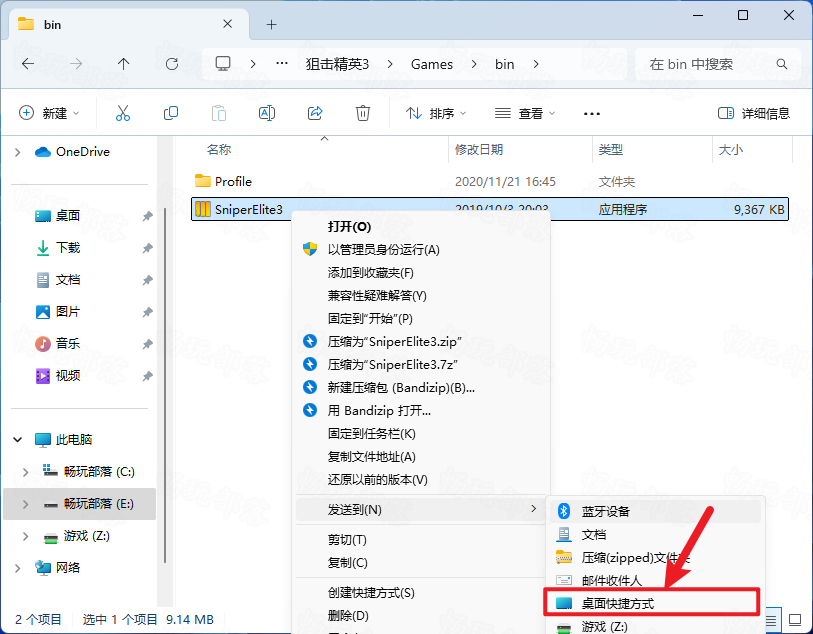Expand the 畅玩部落 (E:) drive node
This screenshot has height=634, width=813.
(25, 504)
